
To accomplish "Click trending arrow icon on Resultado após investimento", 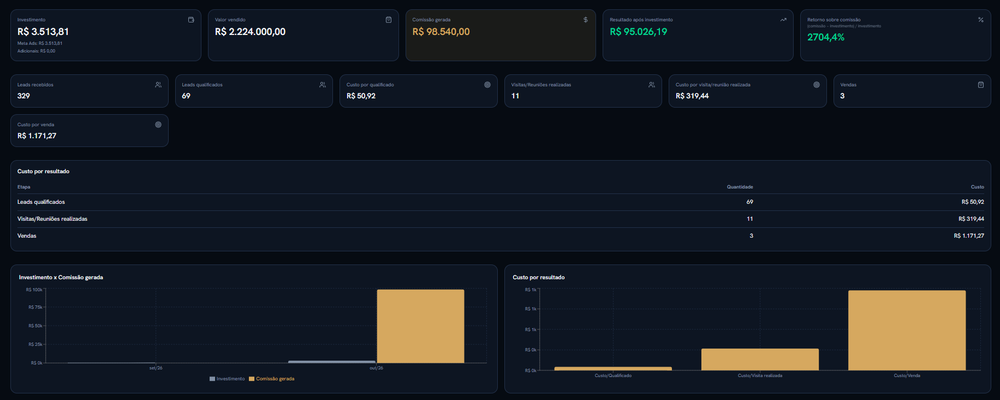I will click(x=783, y=20).
